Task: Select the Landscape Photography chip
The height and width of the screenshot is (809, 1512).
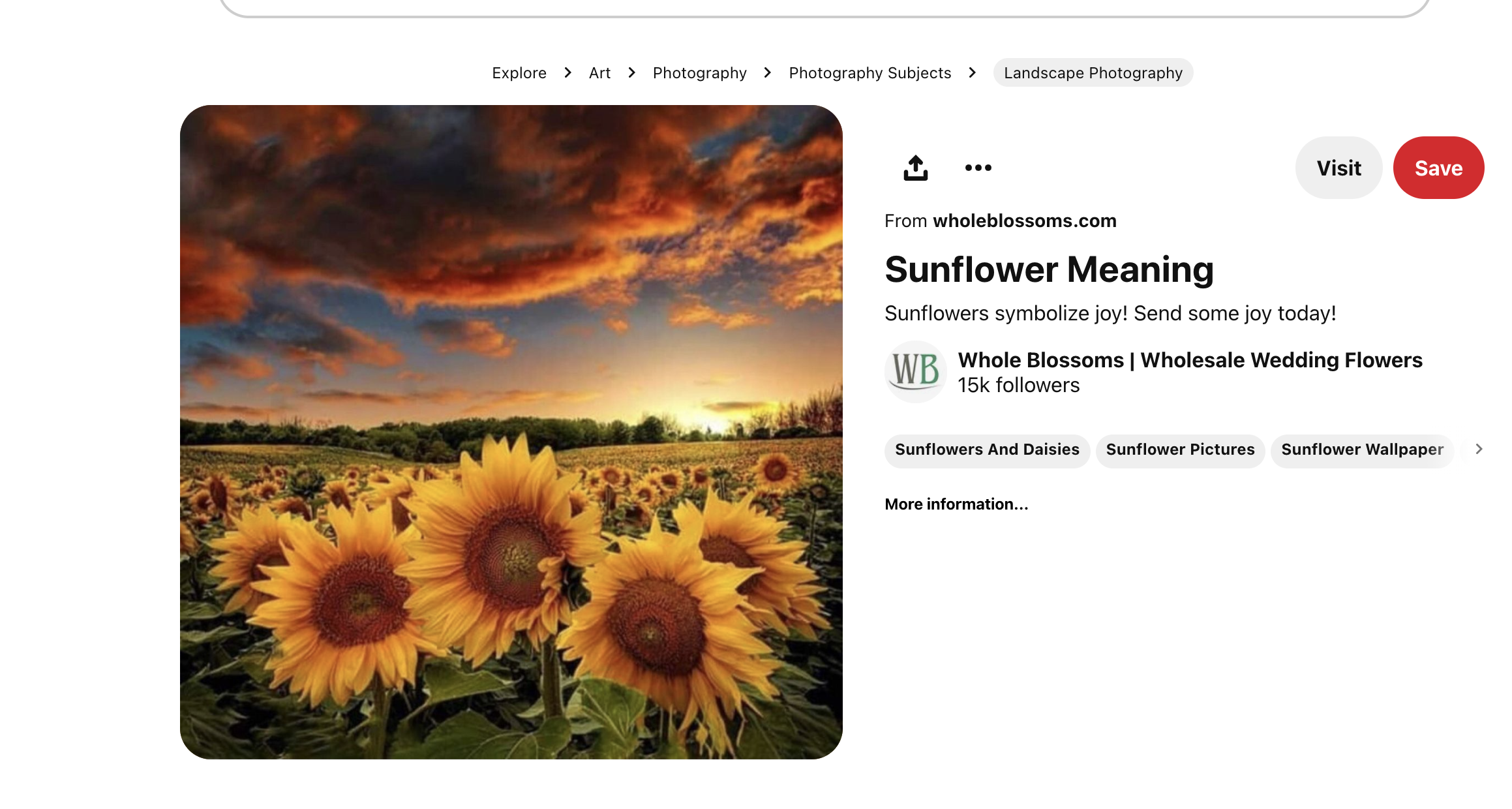Action: [x=1093, y=72]
